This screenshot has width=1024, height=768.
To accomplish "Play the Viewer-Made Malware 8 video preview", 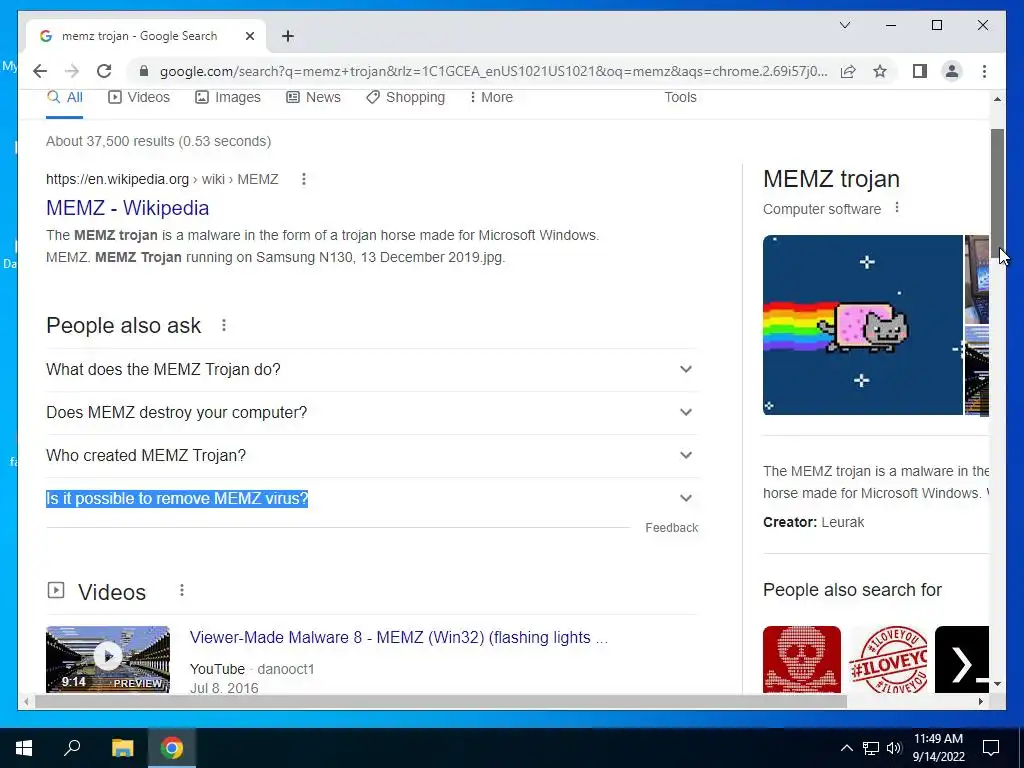I will [x=108, y=659].
